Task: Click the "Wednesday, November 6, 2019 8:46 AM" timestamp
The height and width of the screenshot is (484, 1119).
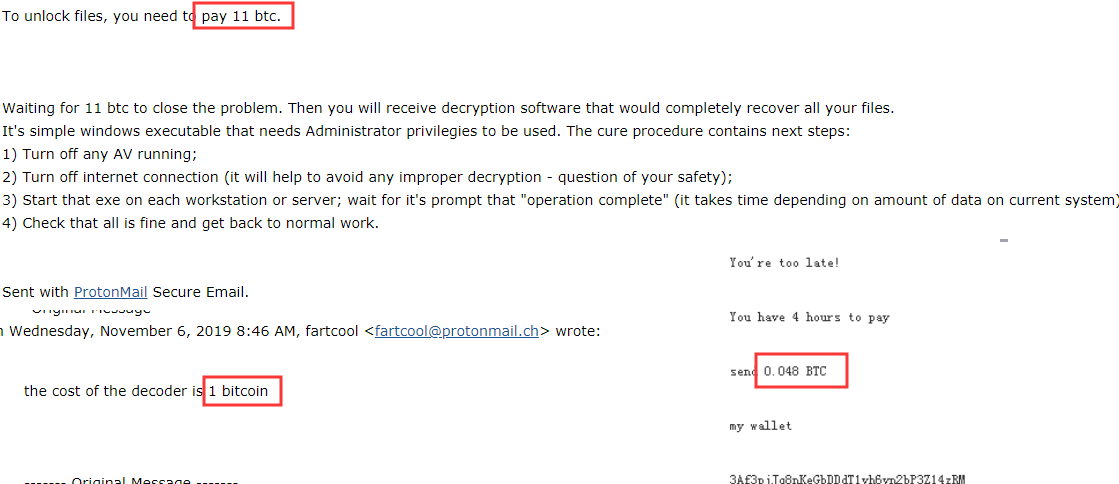Action: click(153, 331)
